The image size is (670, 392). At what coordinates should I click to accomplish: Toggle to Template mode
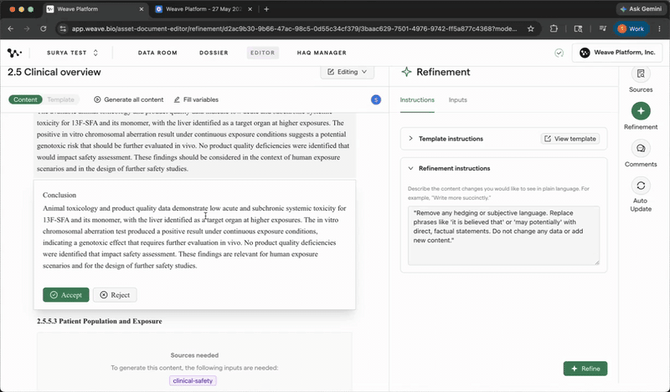(x=61, y=100)
